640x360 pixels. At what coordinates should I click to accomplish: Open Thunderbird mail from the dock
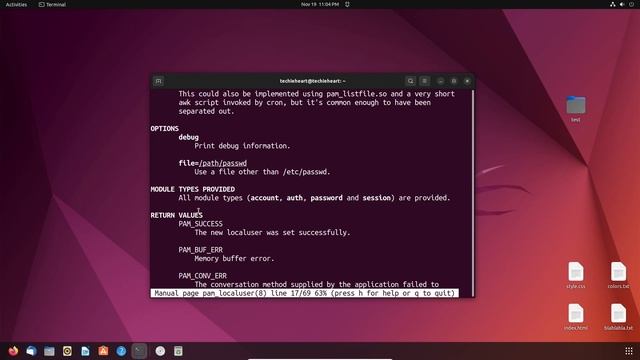click(31, 351)
